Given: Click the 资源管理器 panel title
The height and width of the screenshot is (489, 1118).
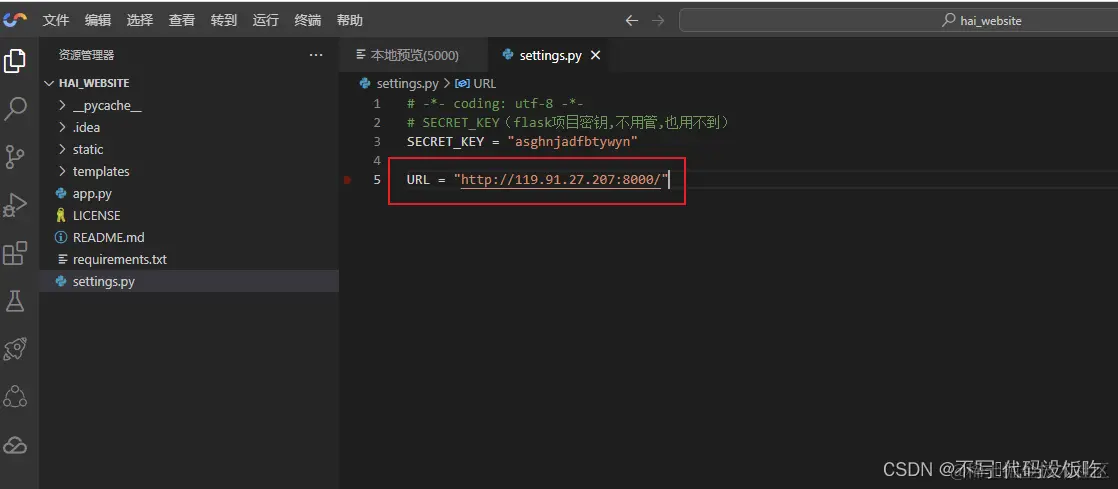Looking at the screenshot, I should (x=86, y=55).
